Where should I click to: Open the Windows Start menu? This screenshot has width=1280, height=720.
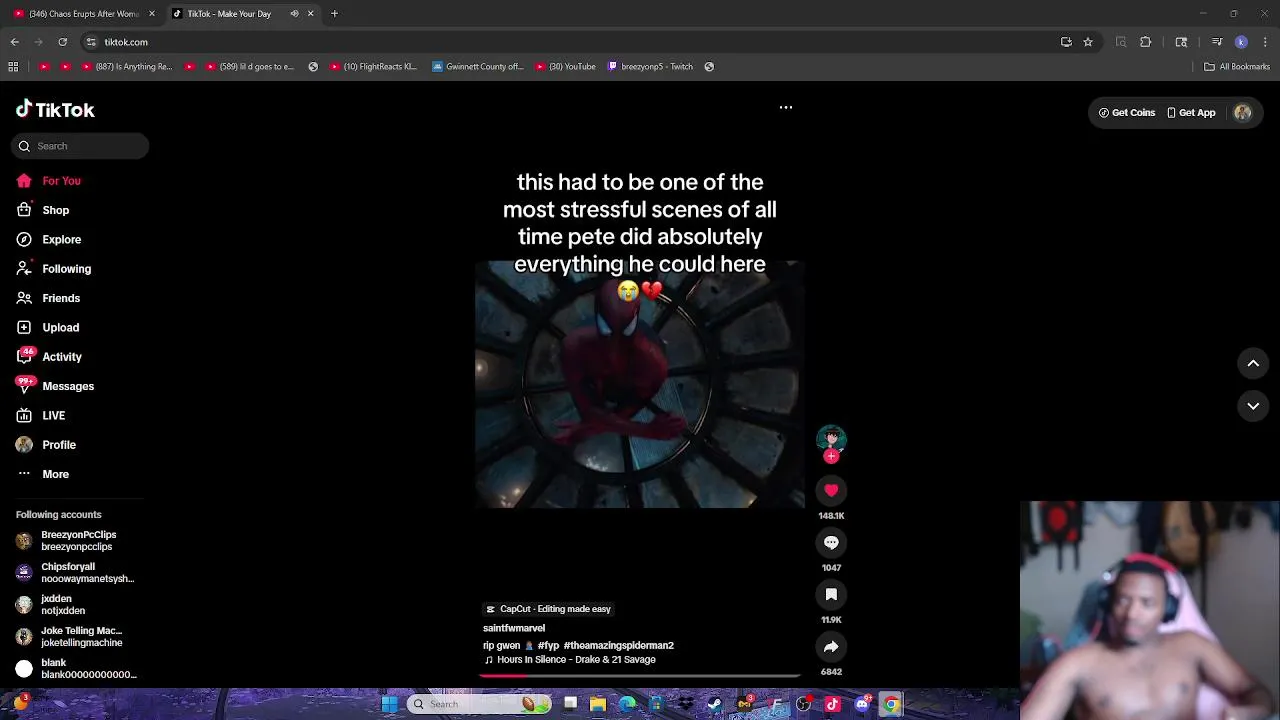[389, 704]
